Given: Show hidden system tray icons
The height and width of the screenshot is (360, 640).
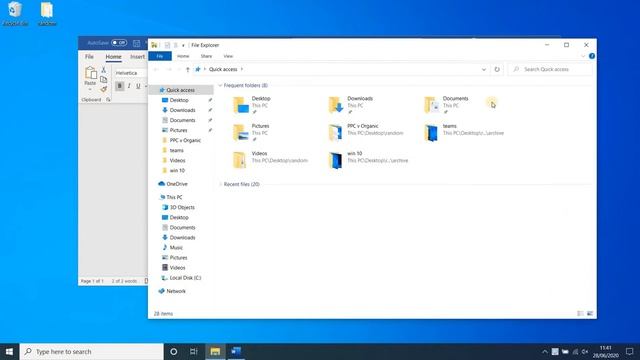Looking at the screenshot, I should click(x=544, y=351).
